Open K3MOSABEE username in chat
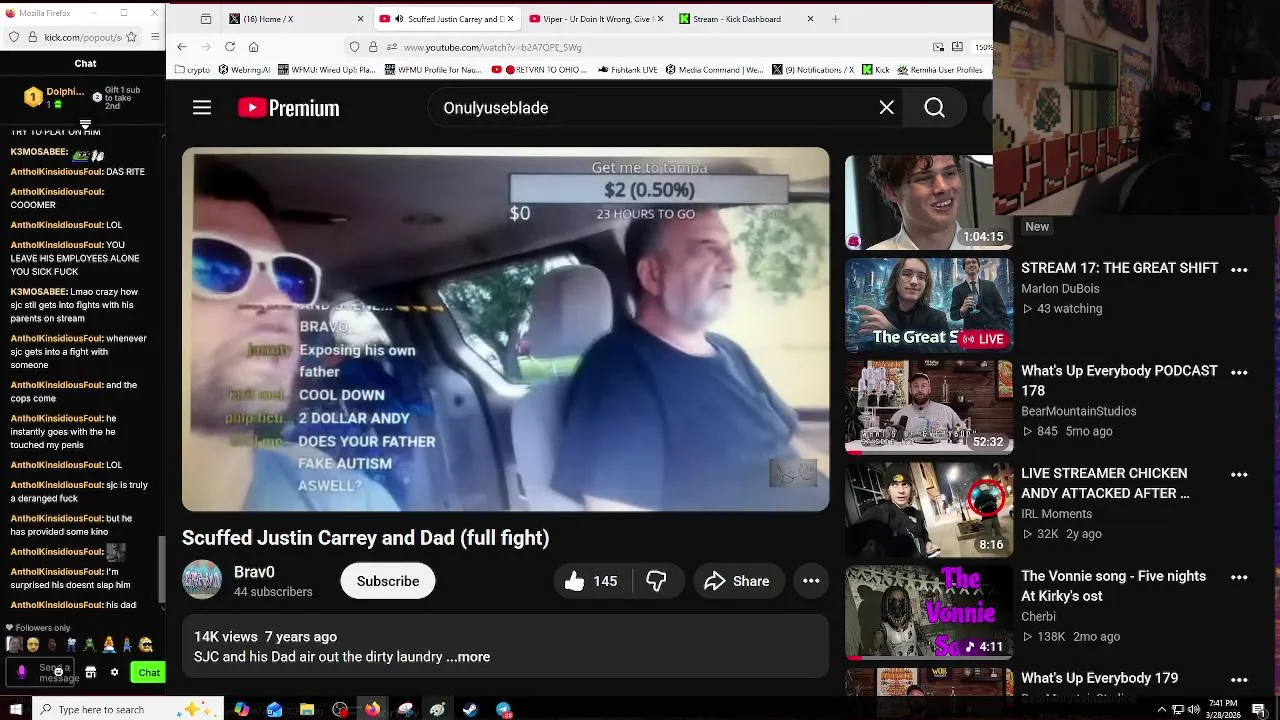 (x=39, y=152)
